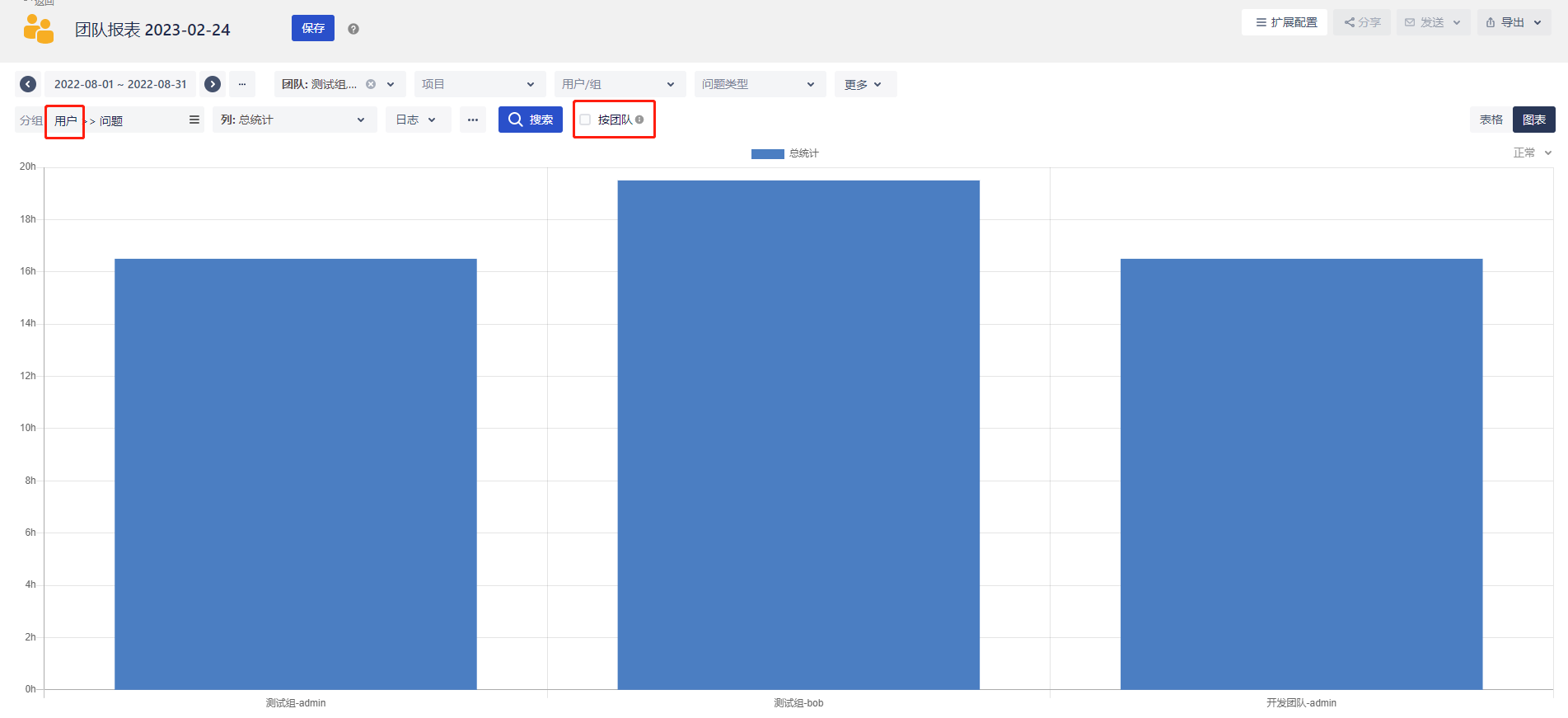The width and height of the screenshot is (1568, 718).
Task: Expand the 列: 总统计 column dropdown
Action: [294, 120]
